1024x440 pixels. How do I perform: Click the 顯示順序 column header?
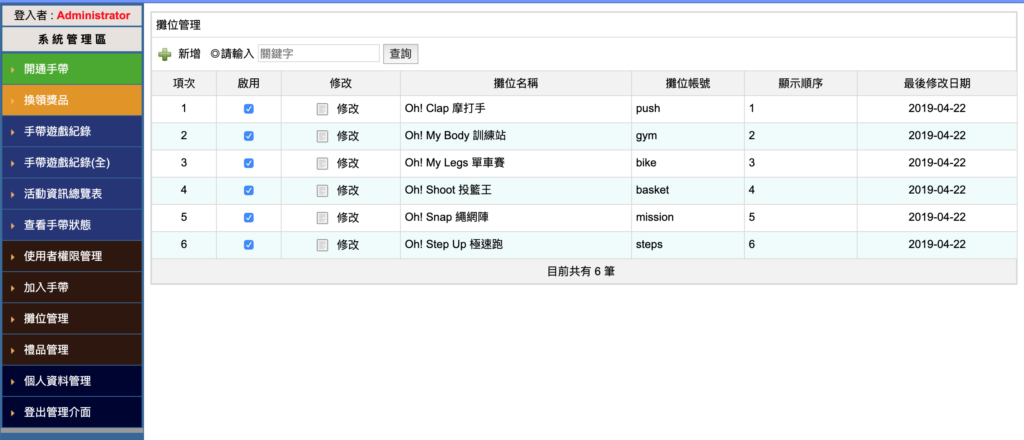[x=801, y=83]
